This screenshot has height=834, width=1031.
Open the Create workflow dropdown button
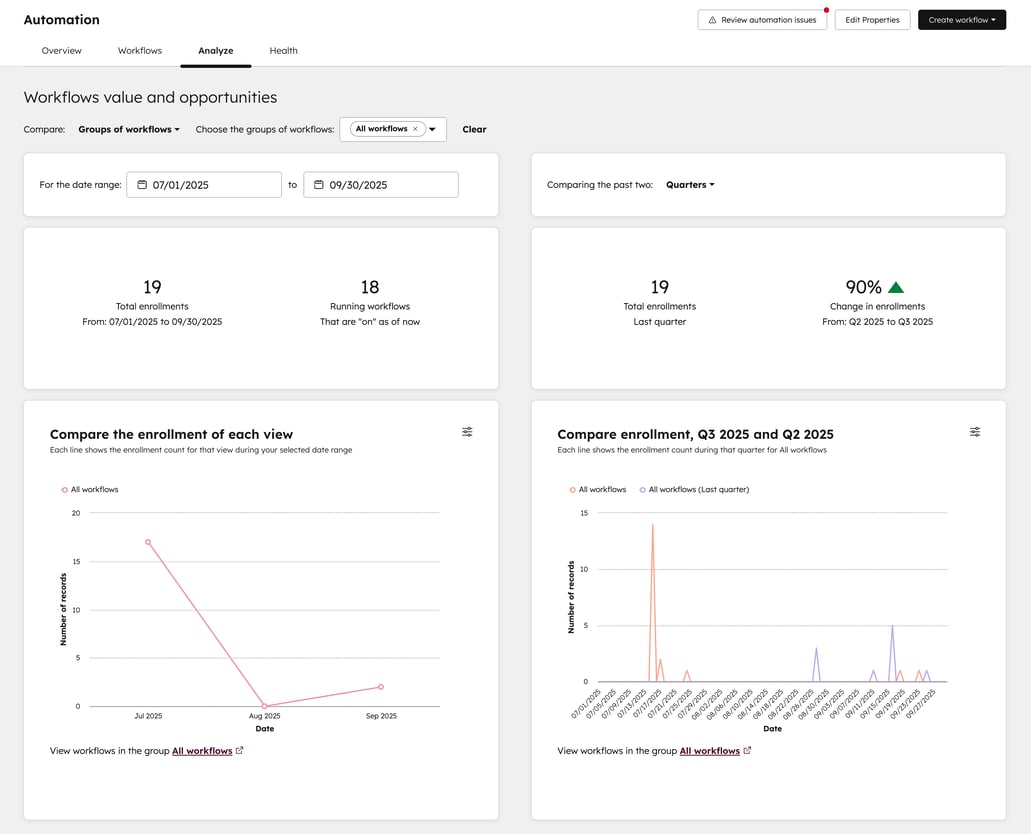pos(961,20)
